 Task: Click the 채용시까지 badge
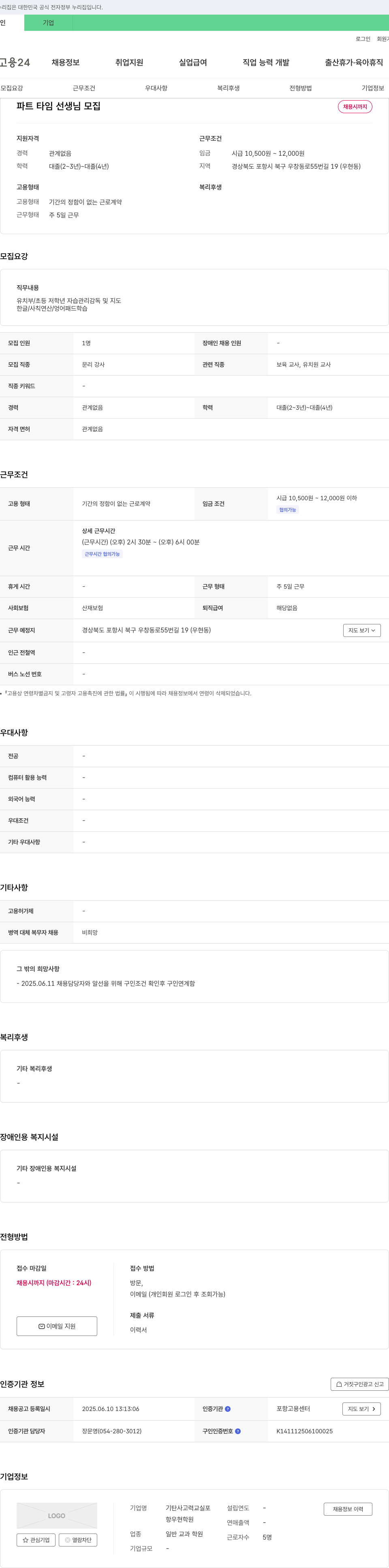(355, 107)
